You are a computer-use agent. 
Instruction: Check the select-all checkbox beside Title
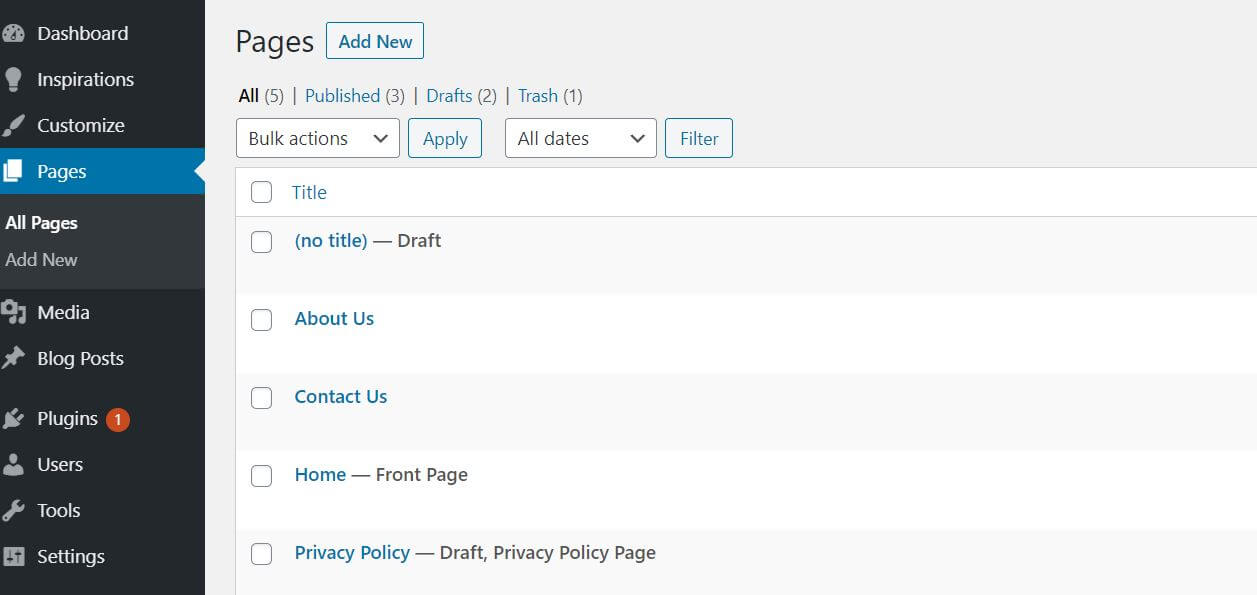pyautogui.click(x=261, y=192)
